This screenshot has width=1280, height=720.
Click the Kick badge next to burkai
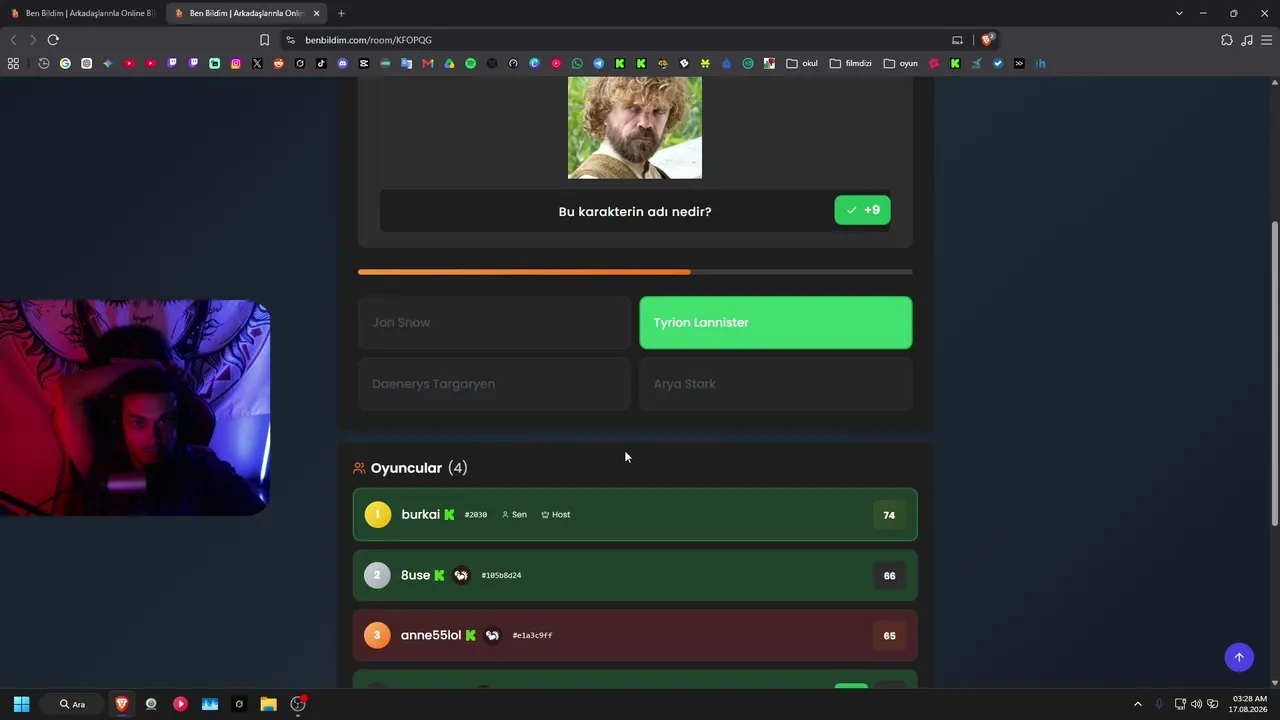pos(449,514)
